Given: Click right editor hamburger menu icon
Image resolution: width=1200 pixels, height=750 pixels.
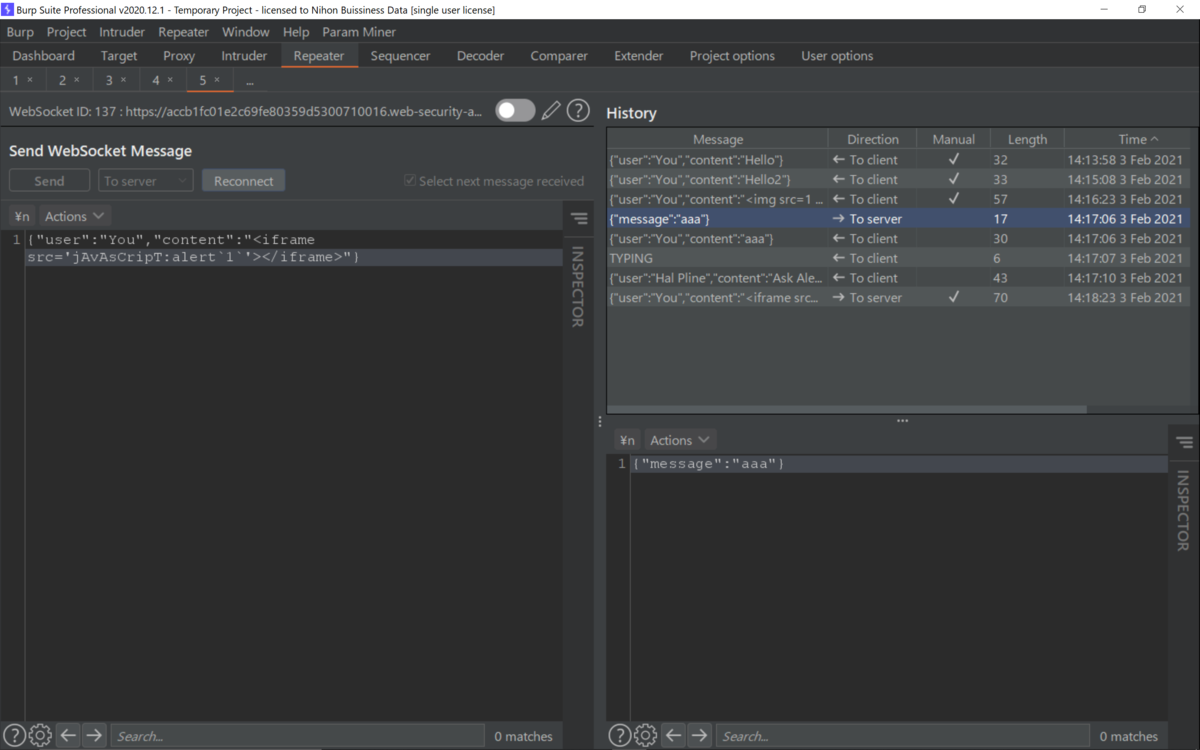Looking at the screenshot, I should click(1184, 442).
